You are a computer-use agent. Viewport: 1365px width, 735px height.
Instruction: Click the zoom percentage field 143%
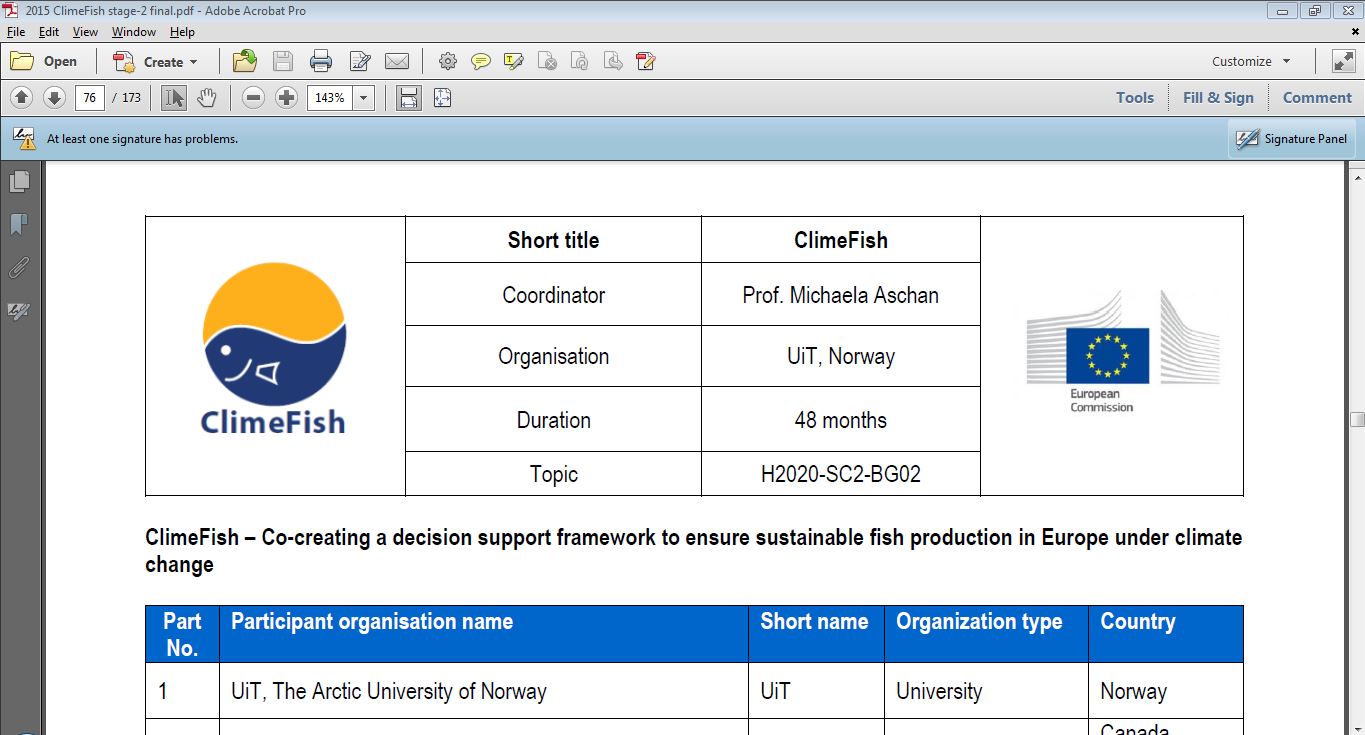[330, 98]
